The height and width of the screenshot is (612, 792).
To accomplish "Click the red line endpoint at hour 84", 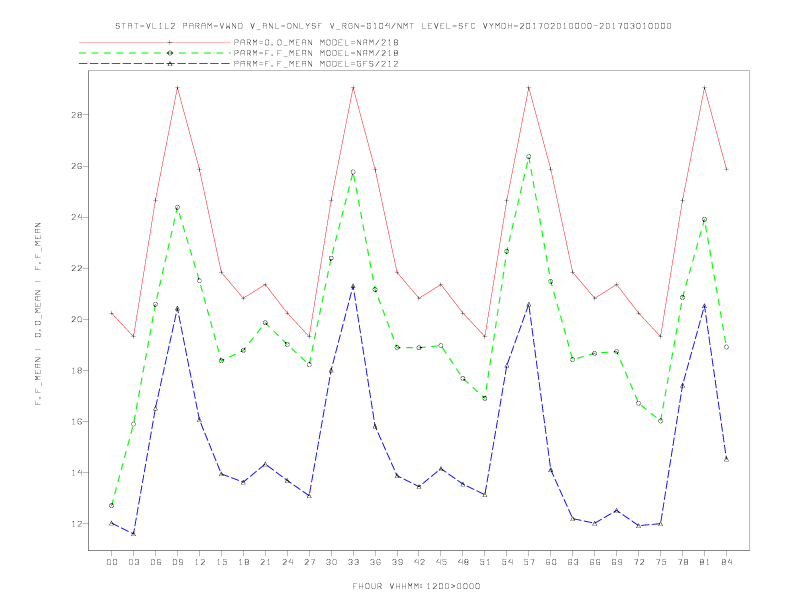I will (x=726, y=169).
